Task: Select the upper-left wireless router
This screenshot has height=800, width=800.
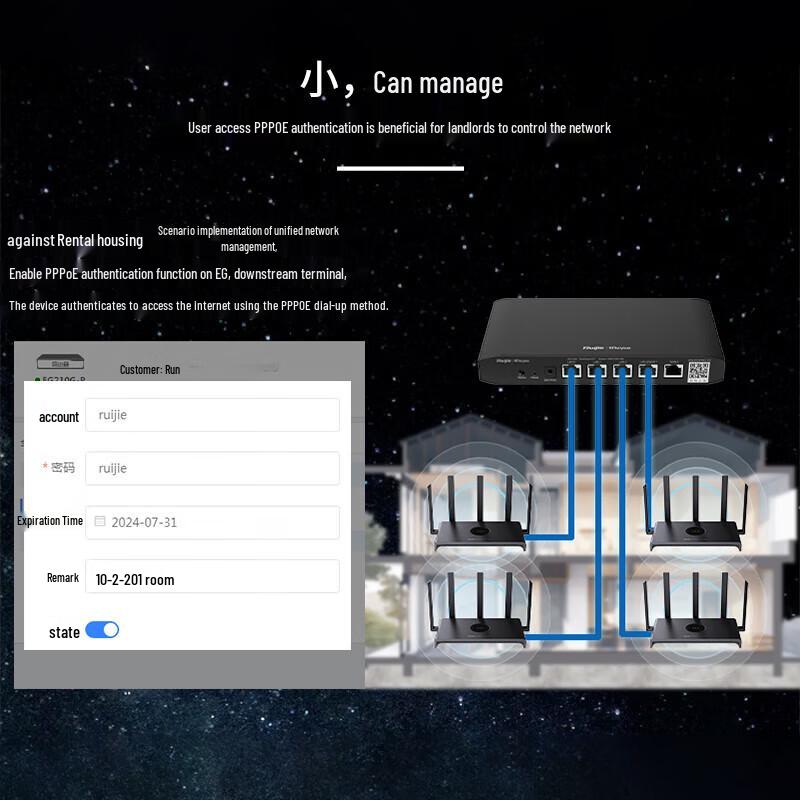Action: pyautogui.click(x=478, y=515)
